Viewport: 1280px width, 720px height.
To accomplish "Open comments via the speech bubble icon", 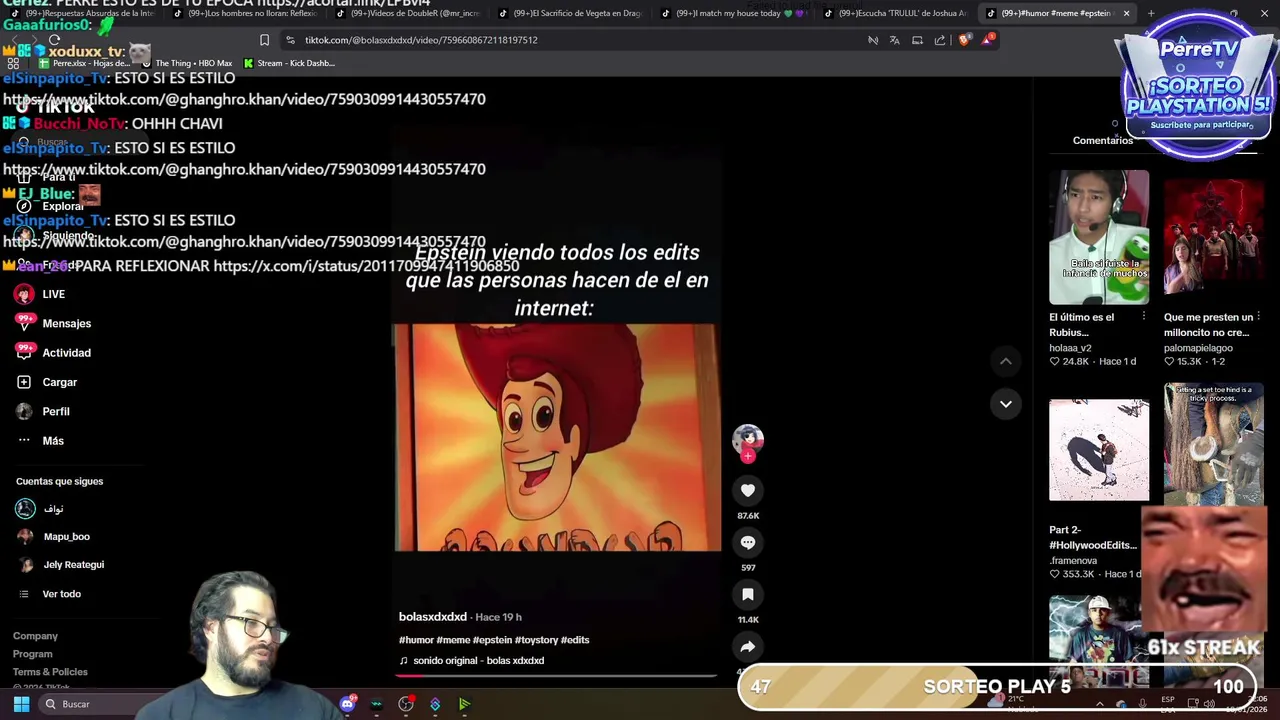I will pyautogui.click(x=747, y=542).
